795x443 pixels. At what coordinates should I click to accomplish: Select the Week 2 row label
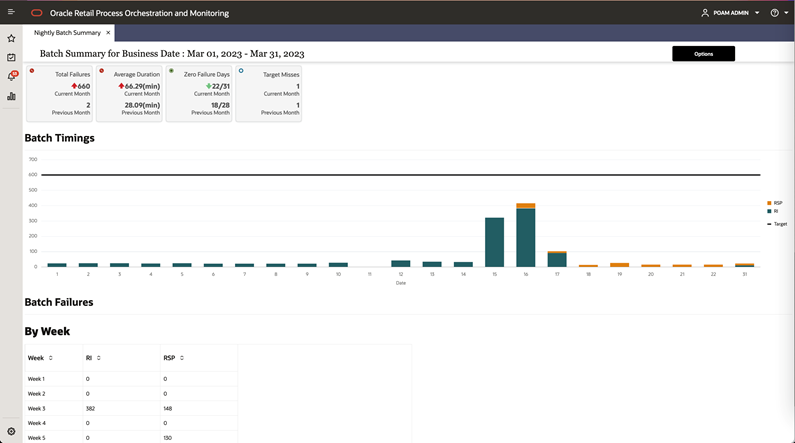(36, 394)
